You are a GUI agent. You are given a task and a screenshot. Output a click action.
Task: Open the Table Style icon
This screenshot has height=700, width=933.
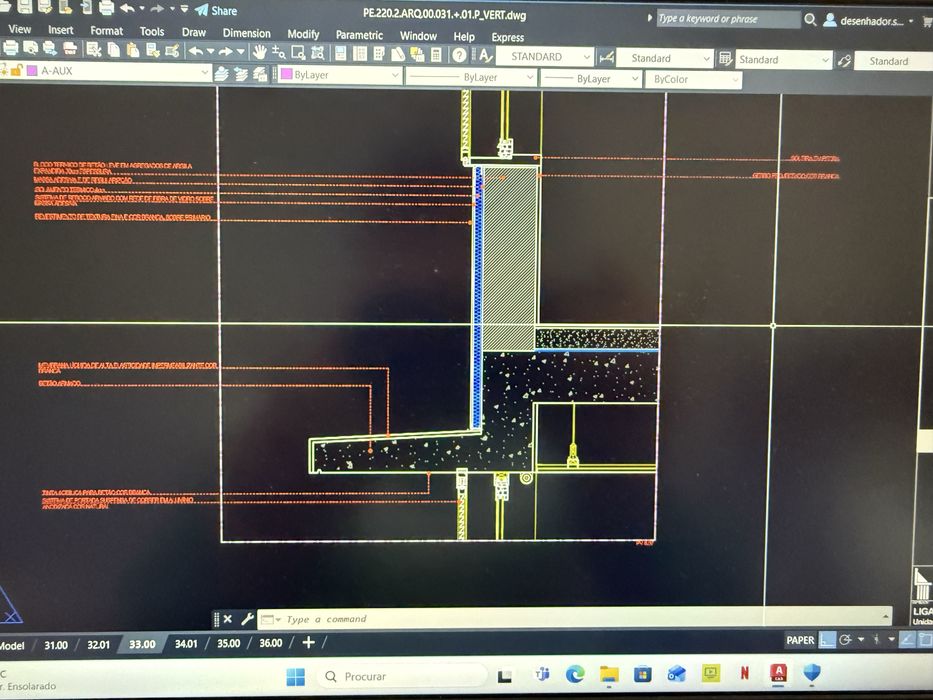click(725, 59)
